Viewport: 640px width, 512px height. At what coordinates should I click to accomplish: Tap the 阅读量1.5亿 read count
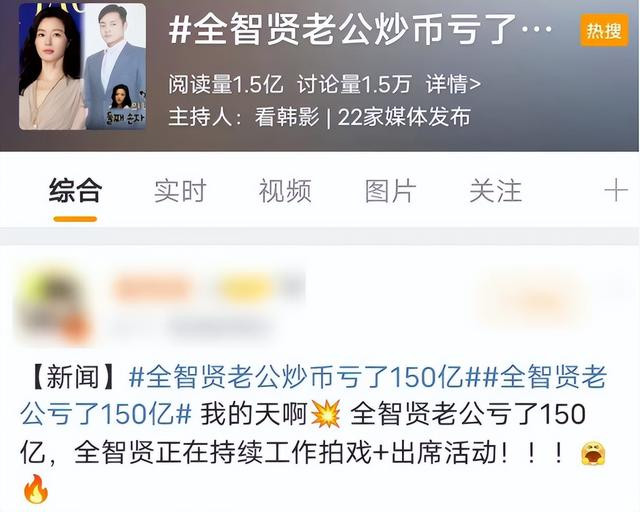click(226, 85)
